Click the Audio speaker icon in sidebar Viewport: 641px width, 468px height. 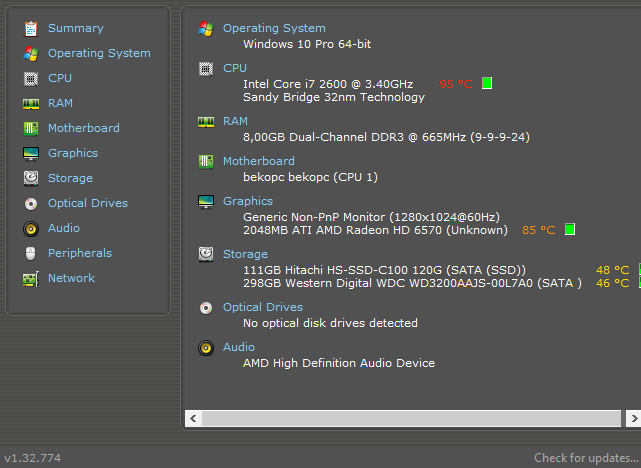[31, 228]
